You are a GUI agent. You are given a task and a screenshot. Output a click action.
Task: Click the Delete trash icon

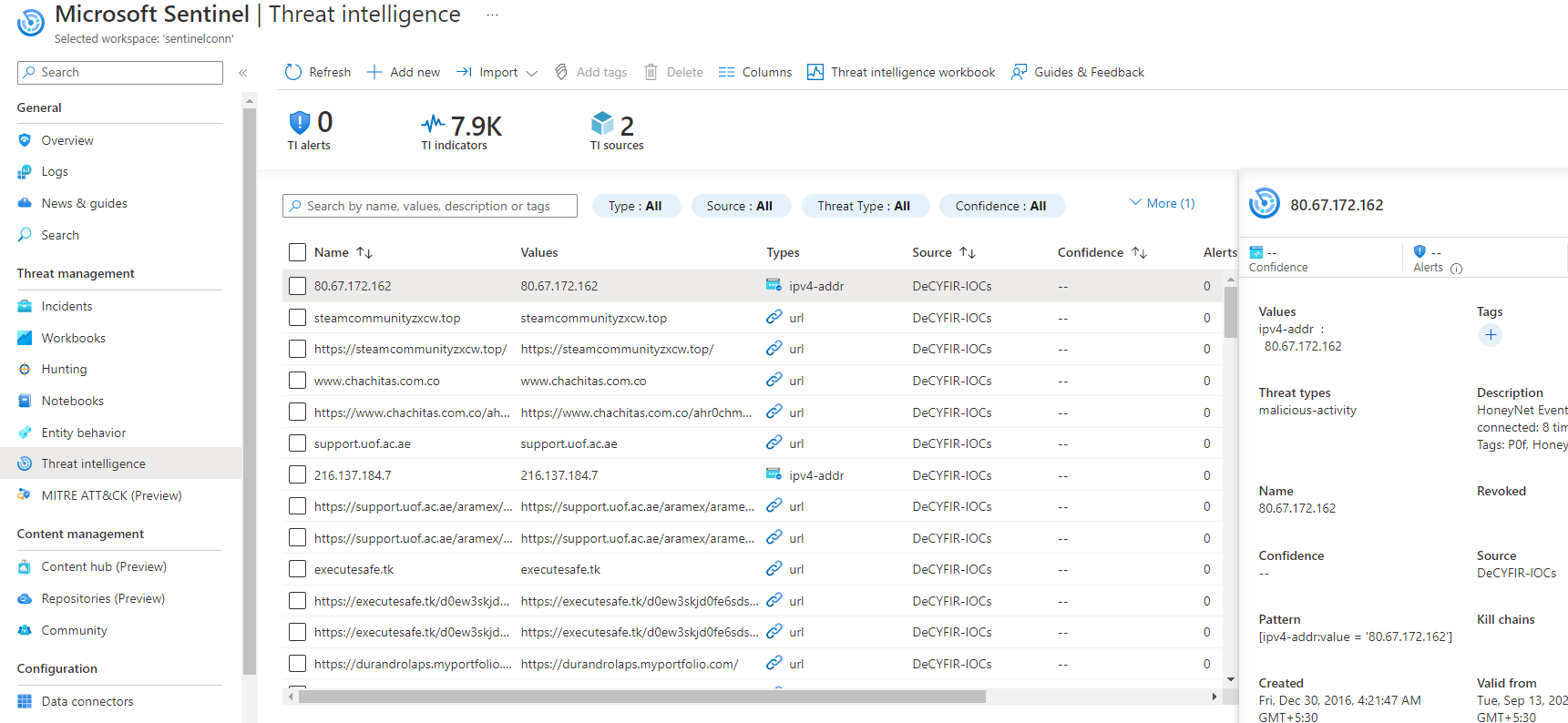tap(651, 72)
